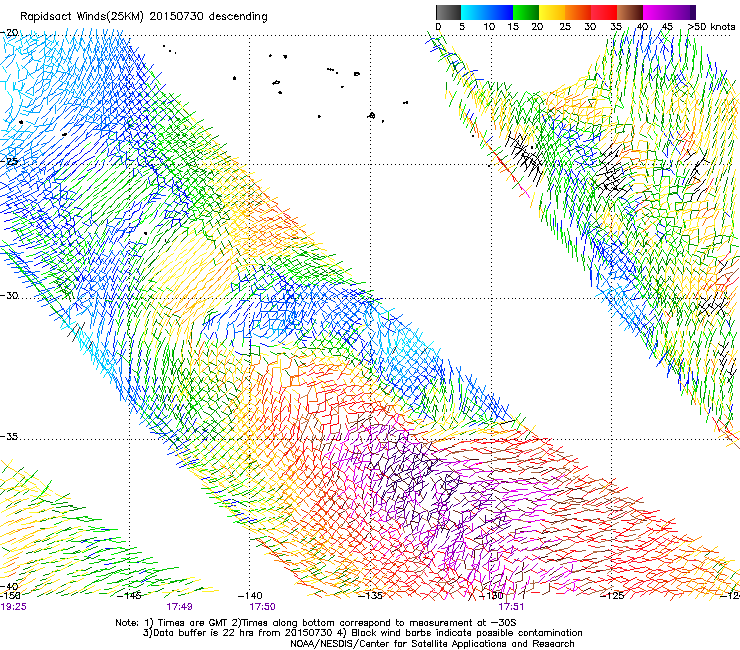Viewport: 740px width, 650px height.
Task: Select the gray 0-5 knots legend swatch
Action: click(x=448, y=12)
